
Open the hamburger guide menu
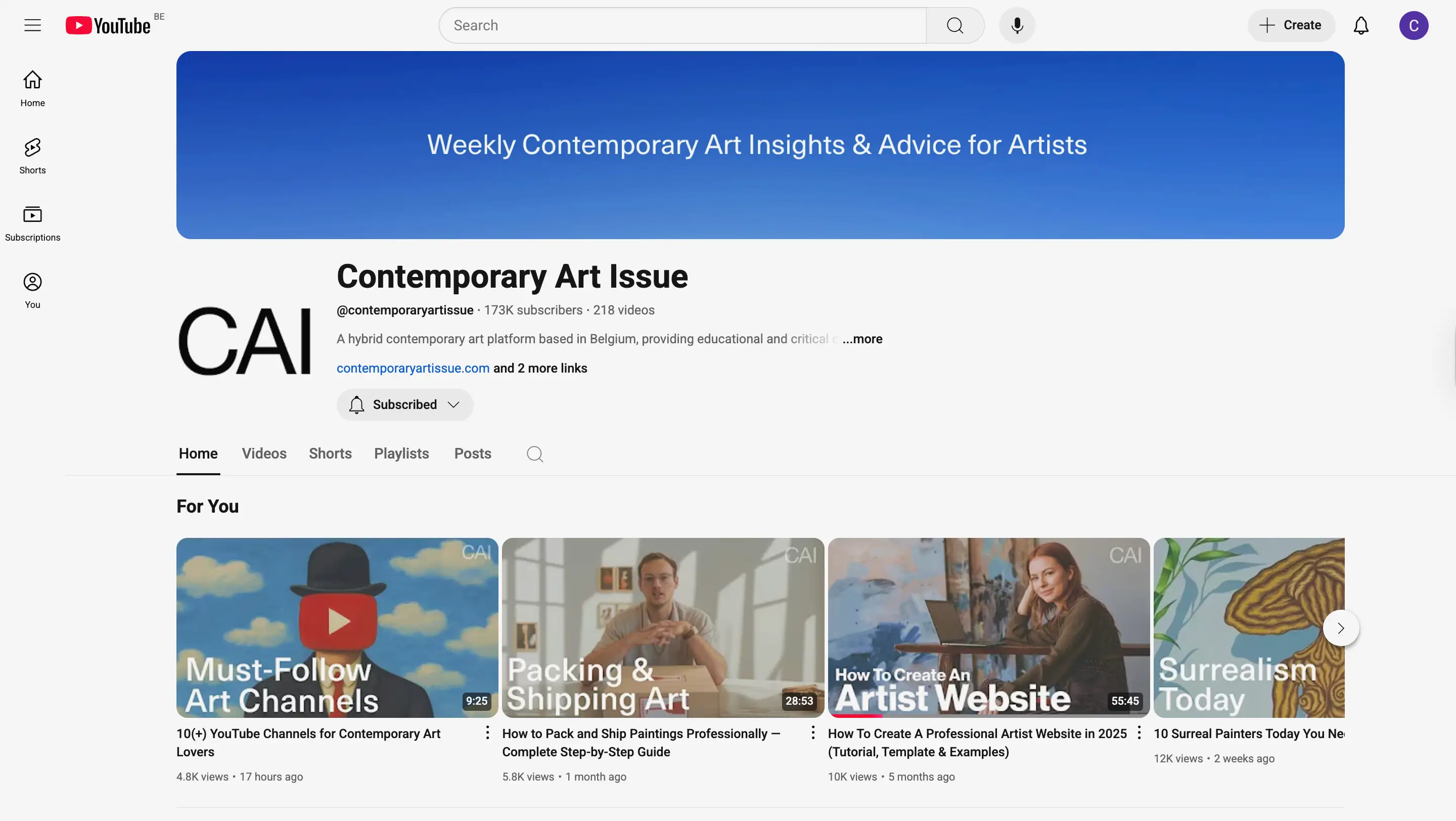click(33, 25)
